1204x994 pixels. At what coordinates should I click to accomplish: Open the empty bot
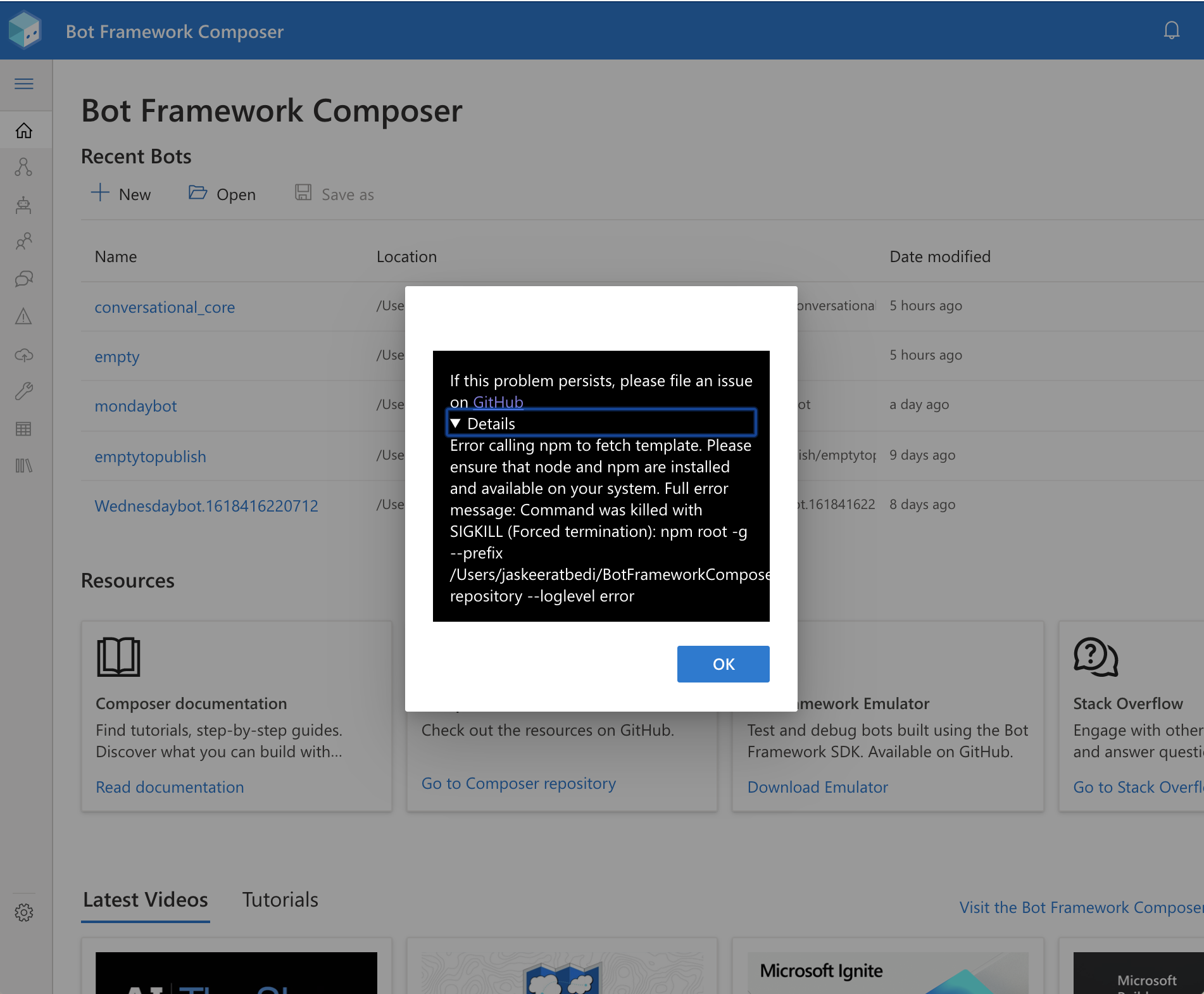pyautogui.click(x=116, y=356)
